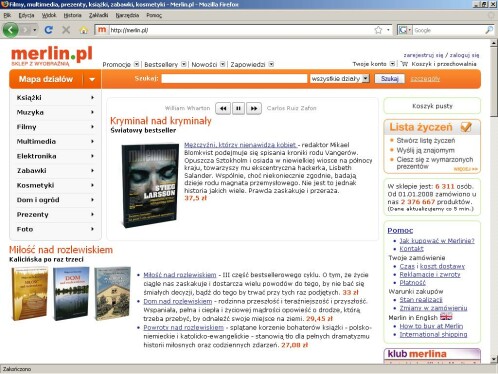Screen dimensions: 498x374
Task: Open the Promocje dropdown arrow
Action: tap(136, 64)
